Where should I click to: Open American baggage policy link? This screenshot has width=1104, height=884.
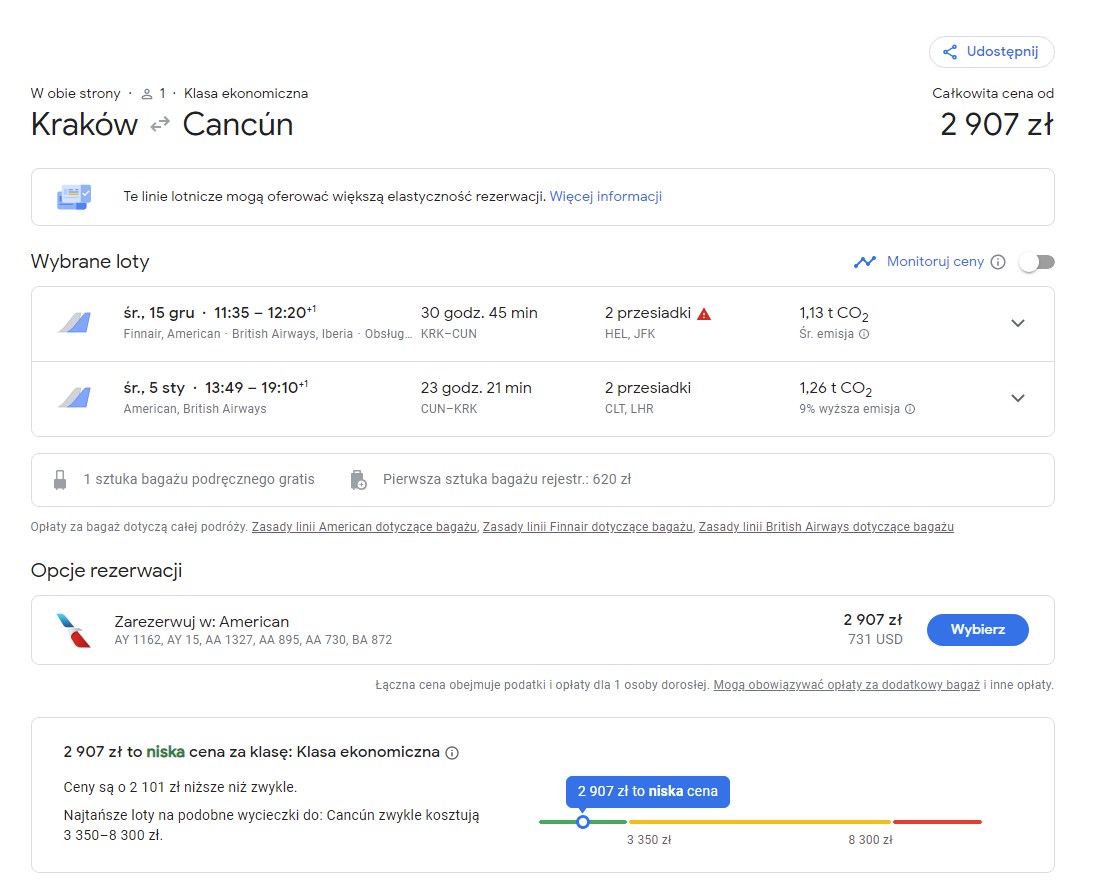(364, 527)
